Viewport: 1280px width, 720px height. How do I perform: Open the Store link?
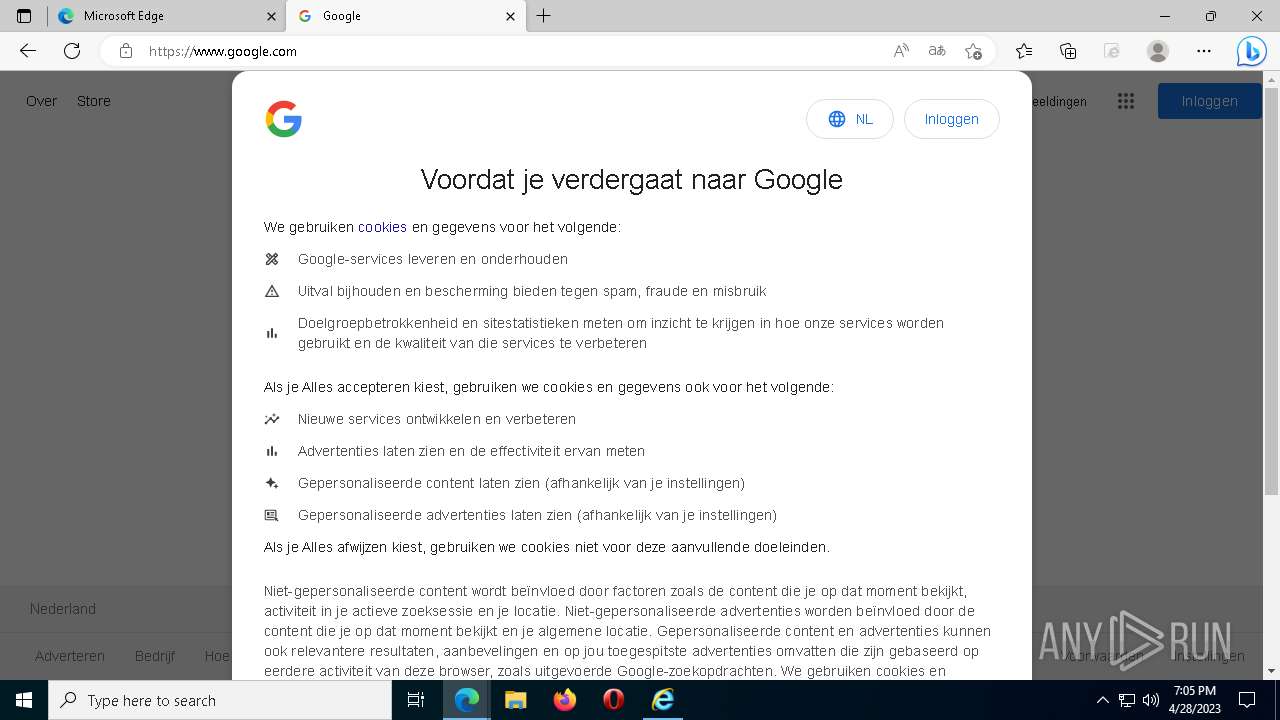point(94,101)
